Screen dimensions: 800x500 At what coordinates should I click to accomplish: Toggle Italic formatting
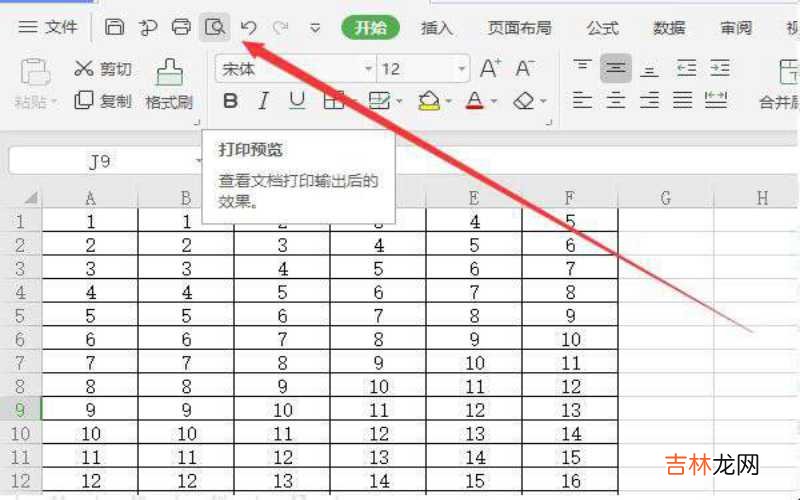point(263,101)
